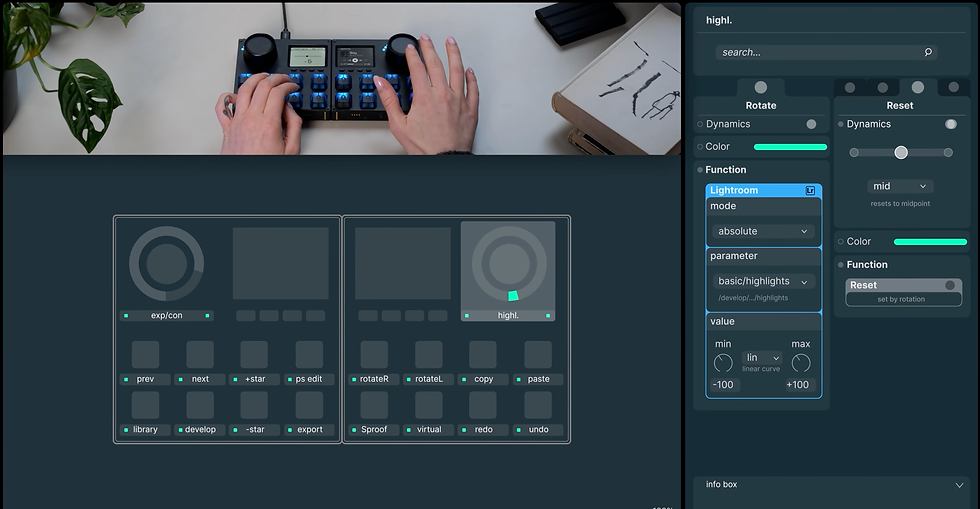Select the +star key square
This screenshot has height=509, width=980.
point(254,355)
